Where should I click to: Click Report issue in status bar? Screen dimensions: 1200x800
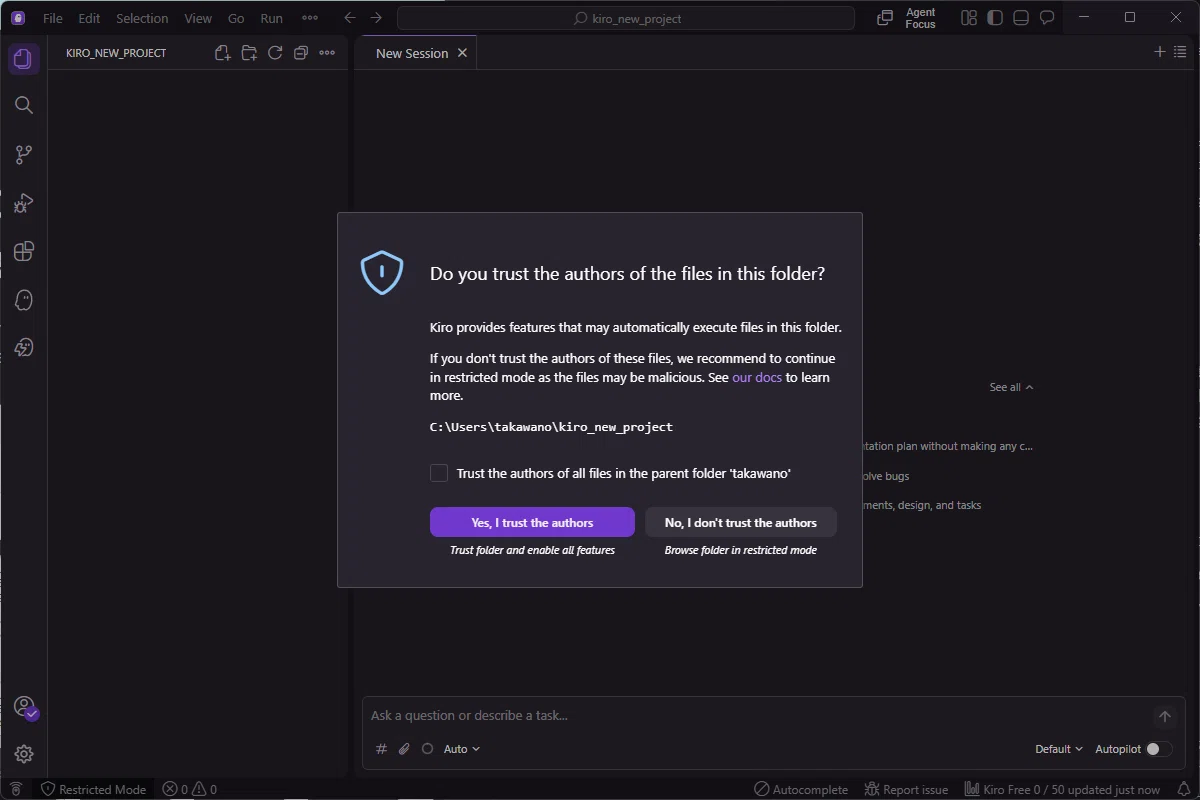[906, 790]
